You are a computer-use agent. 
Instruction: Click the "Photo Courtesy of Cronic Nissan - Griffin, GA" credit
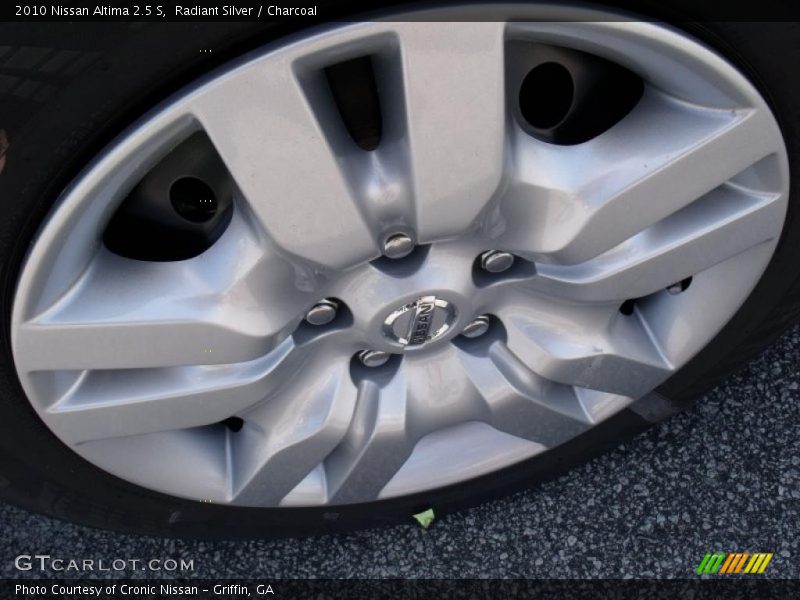coord(144,590)
